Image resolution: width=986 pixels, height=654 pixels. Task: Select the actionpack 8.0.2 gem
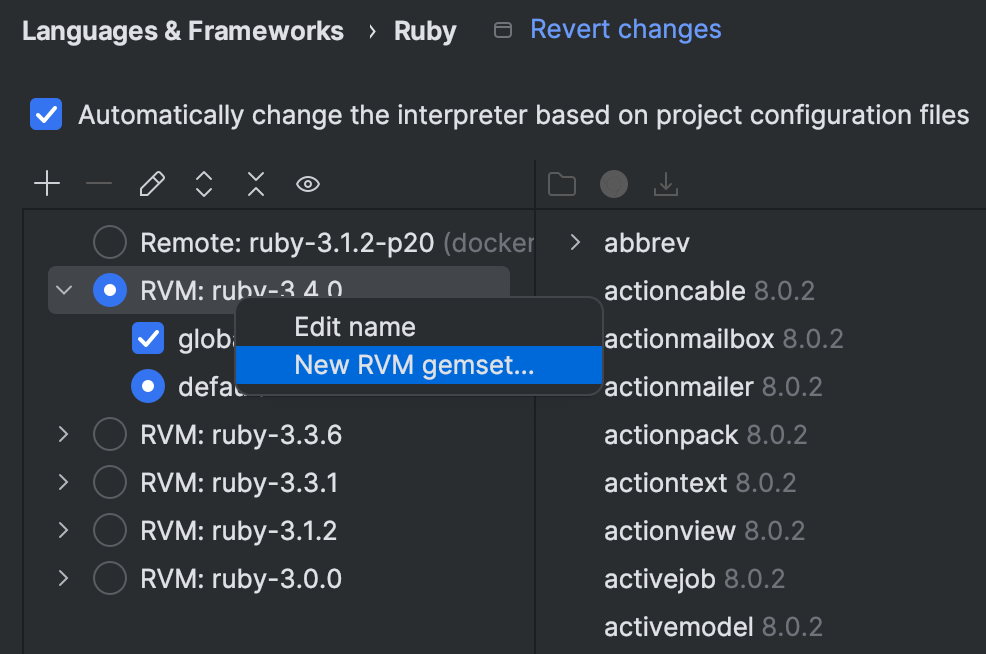pos(706,435)
